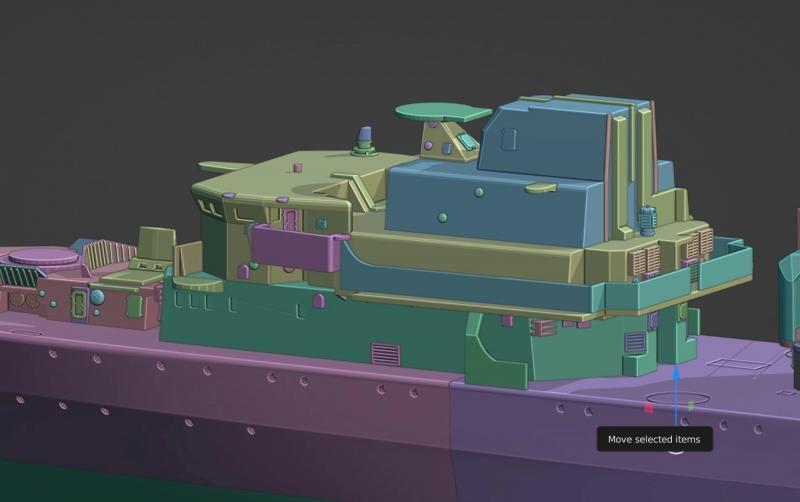Screen dimensions: 800x502
Task: Click the green Y-axis gizmo handle
Action: pyautogui.click(x=690, y=406)
